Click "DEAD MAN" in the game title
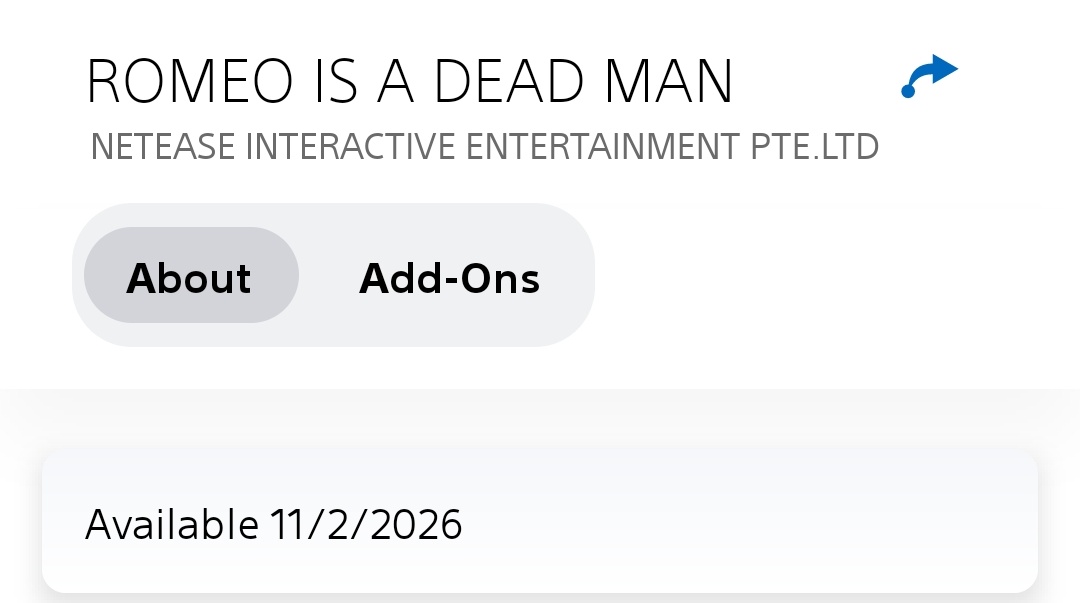This screenshot has width=1080, height=603. click(583, 82)
